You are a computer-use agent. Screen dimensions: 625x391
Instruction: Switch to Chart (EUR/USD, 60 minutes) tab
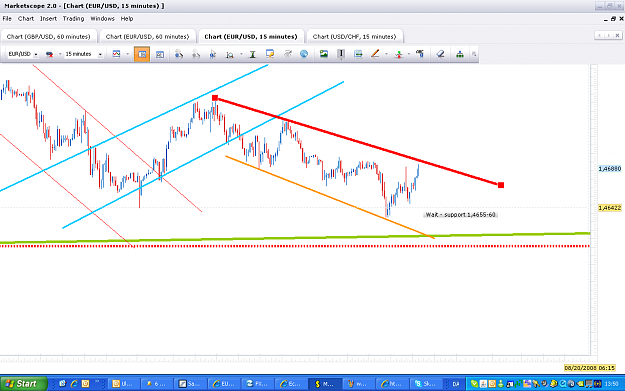tap(147, 36)
